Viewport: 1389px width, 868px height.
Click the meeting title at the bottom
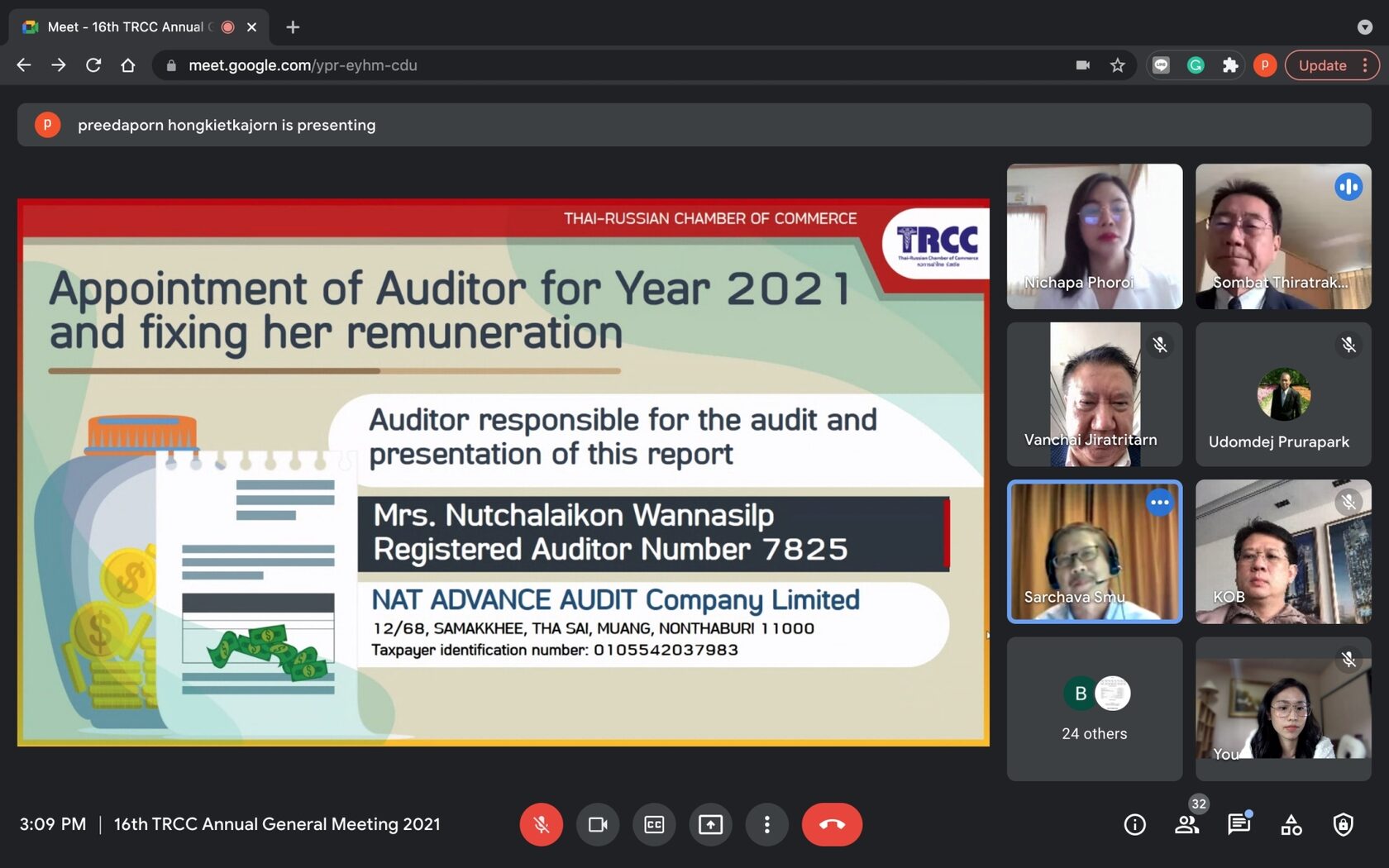(x=277, y=824)
